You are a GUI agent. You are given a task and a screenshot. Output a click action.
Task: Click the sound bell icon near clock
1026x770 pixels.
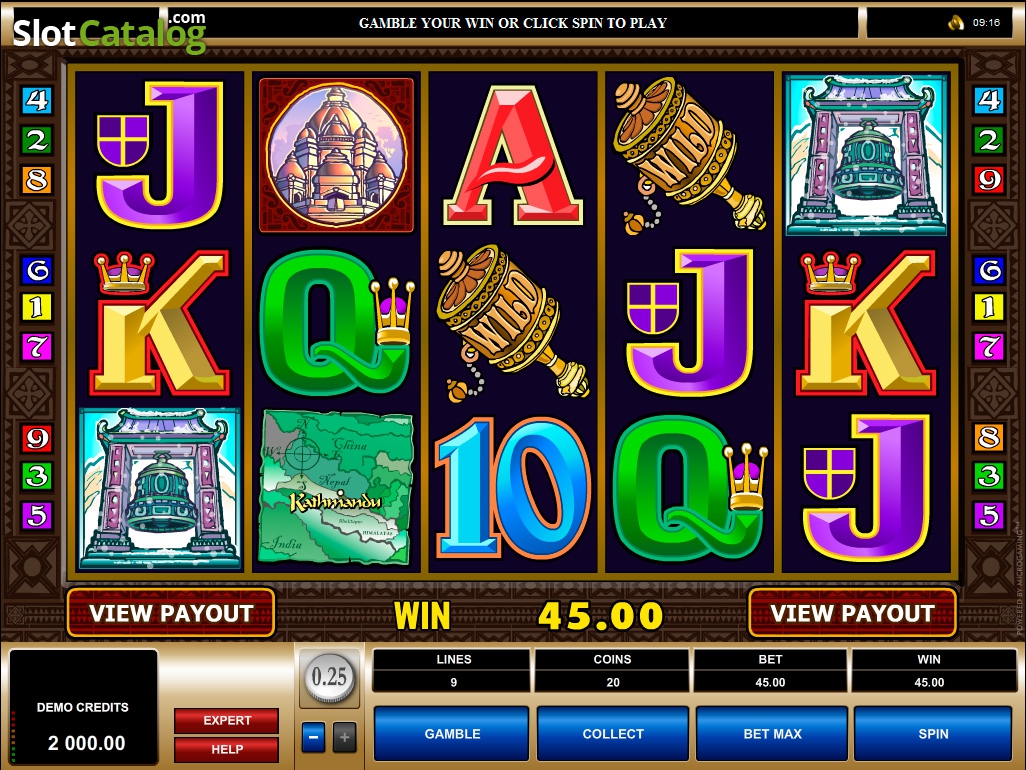click(955, 23)
